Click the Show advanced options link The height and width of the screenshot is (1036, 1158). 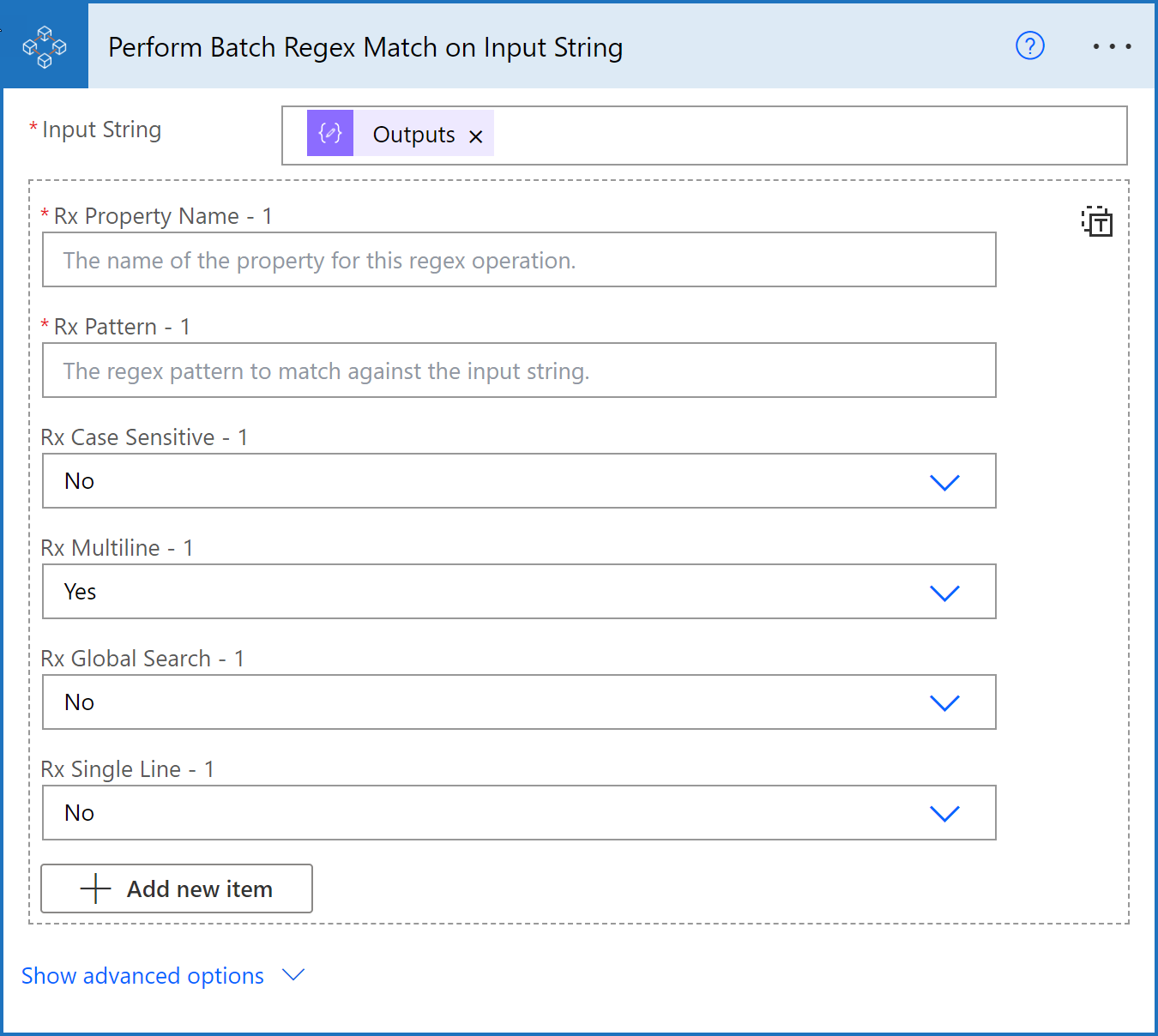(142, 976)
